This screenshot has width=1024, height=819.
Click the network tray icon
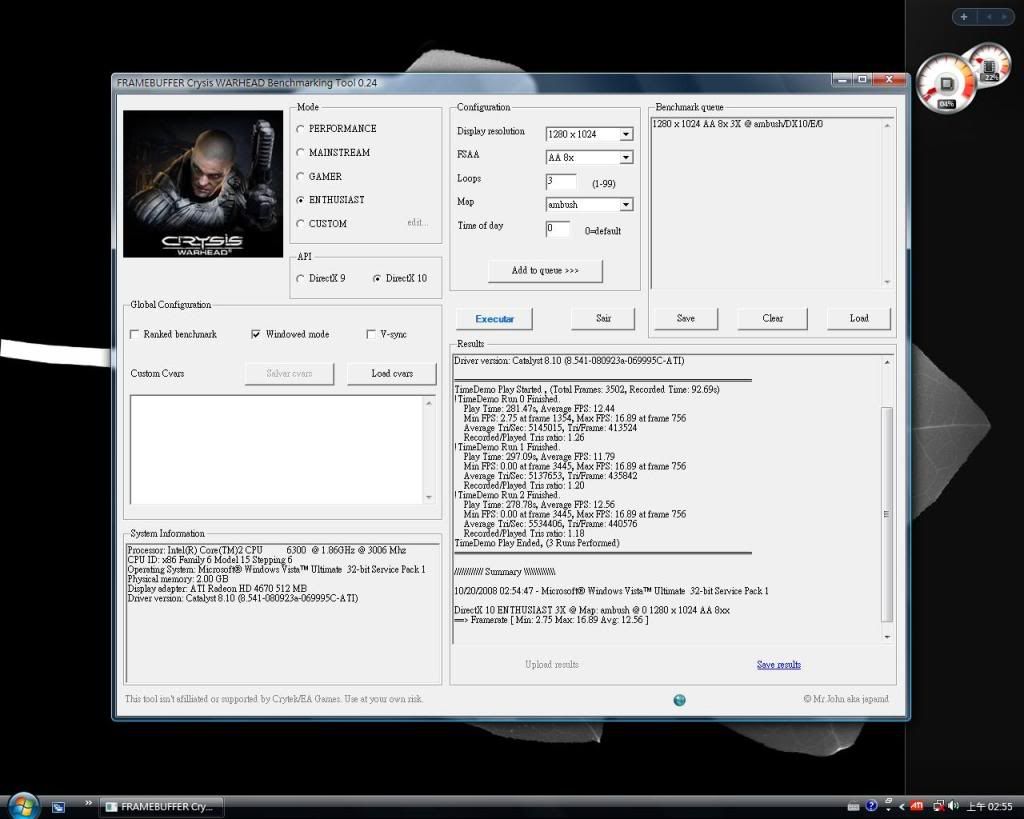pos(938,806)
